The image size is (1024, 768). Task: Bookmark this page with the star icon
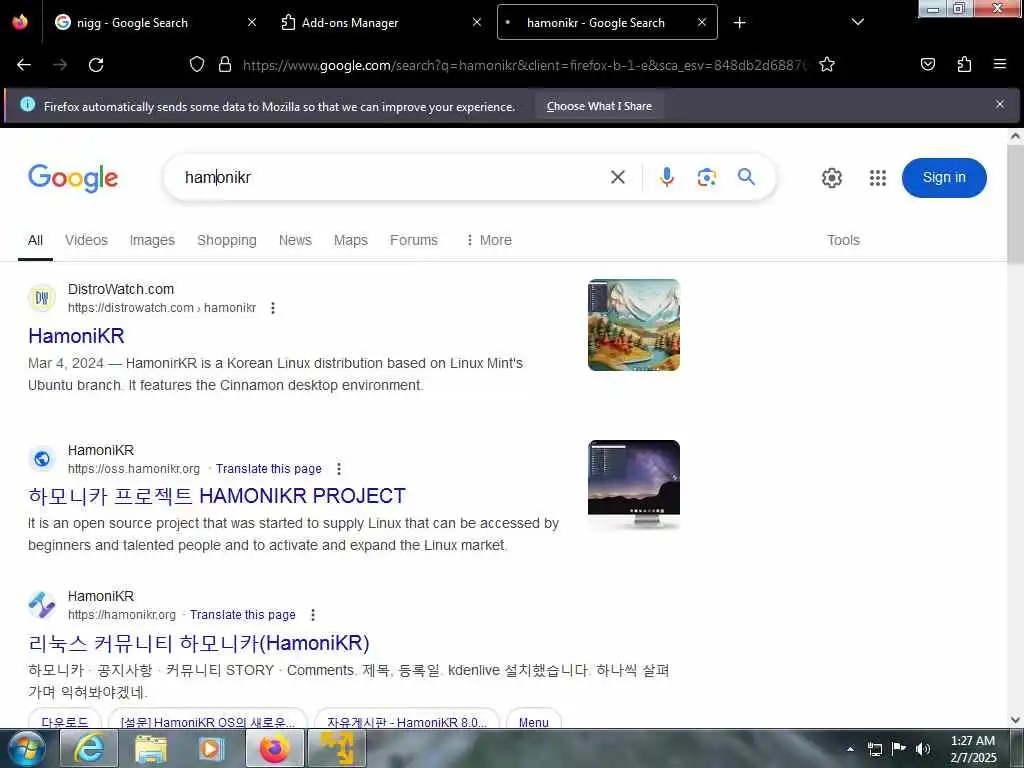827,64
